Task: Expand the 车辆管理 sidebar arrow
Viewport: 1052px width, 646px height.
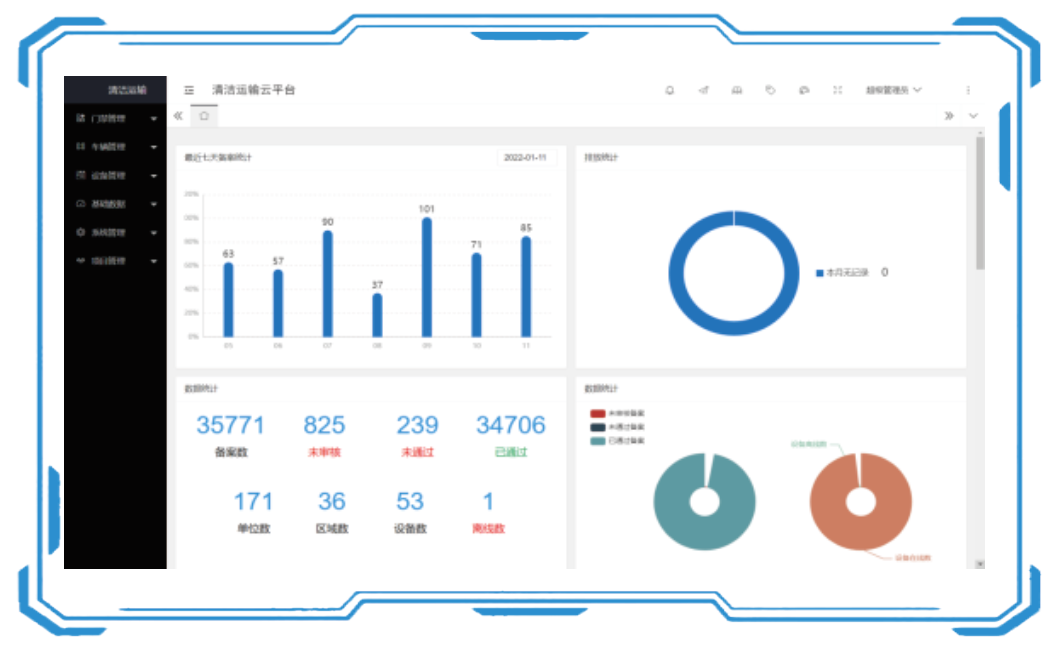Action: point(154,147)
